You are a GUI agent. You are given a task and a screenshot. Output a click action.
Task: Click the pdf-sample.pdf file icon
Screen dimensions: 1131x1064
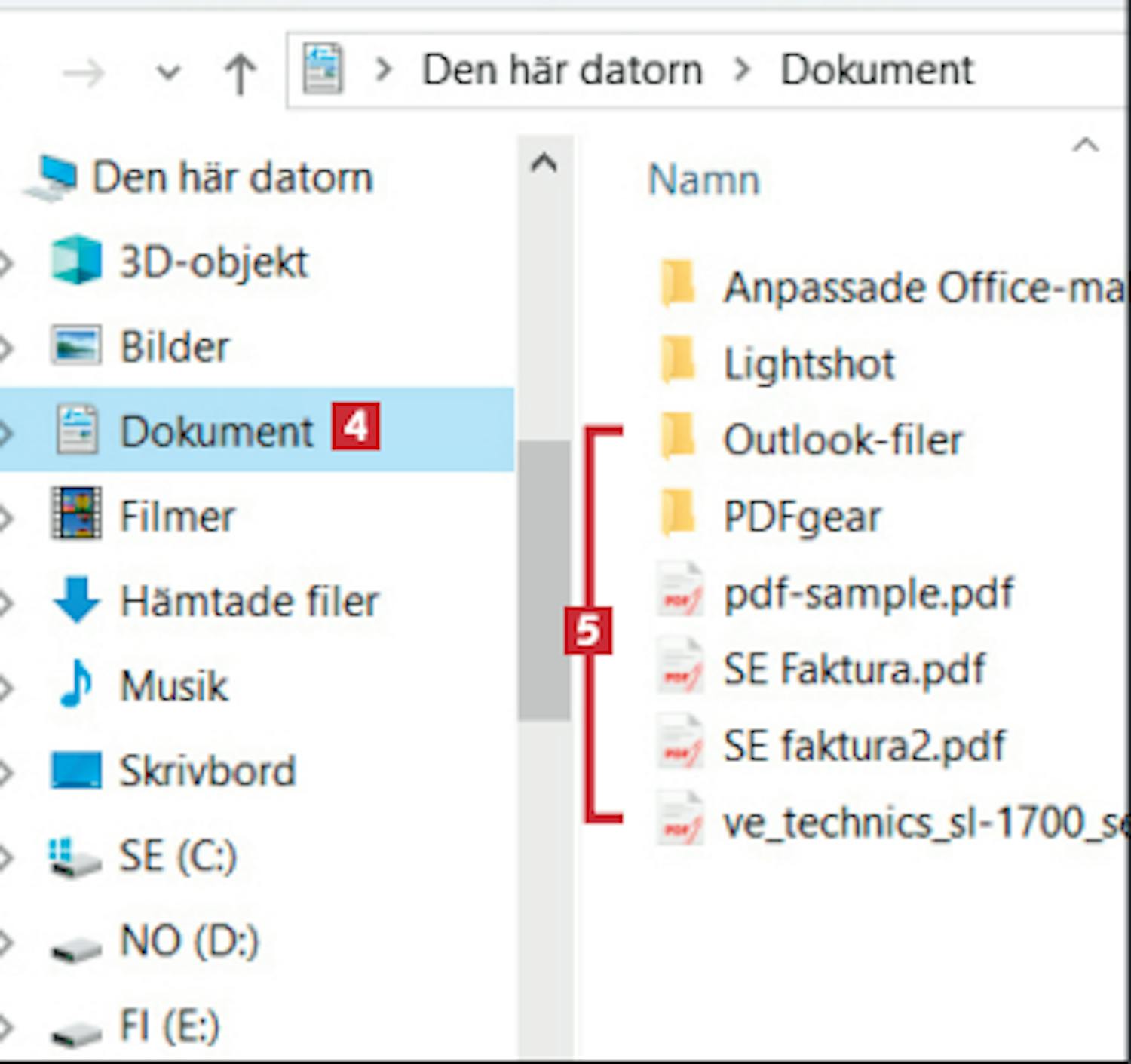679,593
